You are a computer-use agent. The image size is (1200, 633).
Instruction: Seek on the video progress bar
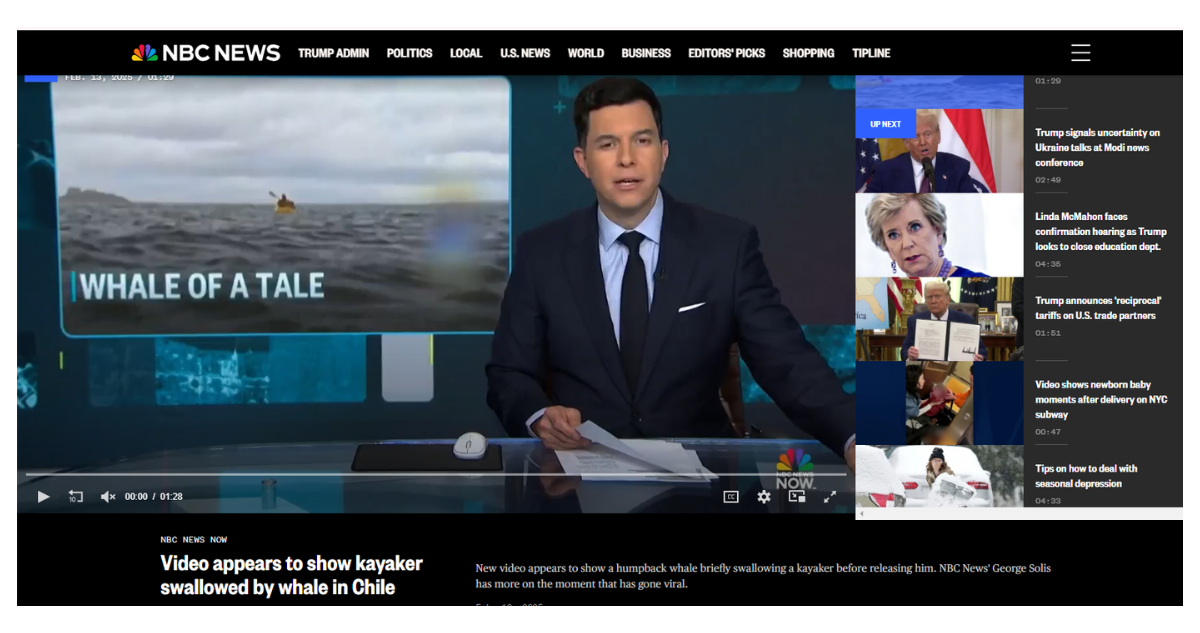[x=436, y=474]
